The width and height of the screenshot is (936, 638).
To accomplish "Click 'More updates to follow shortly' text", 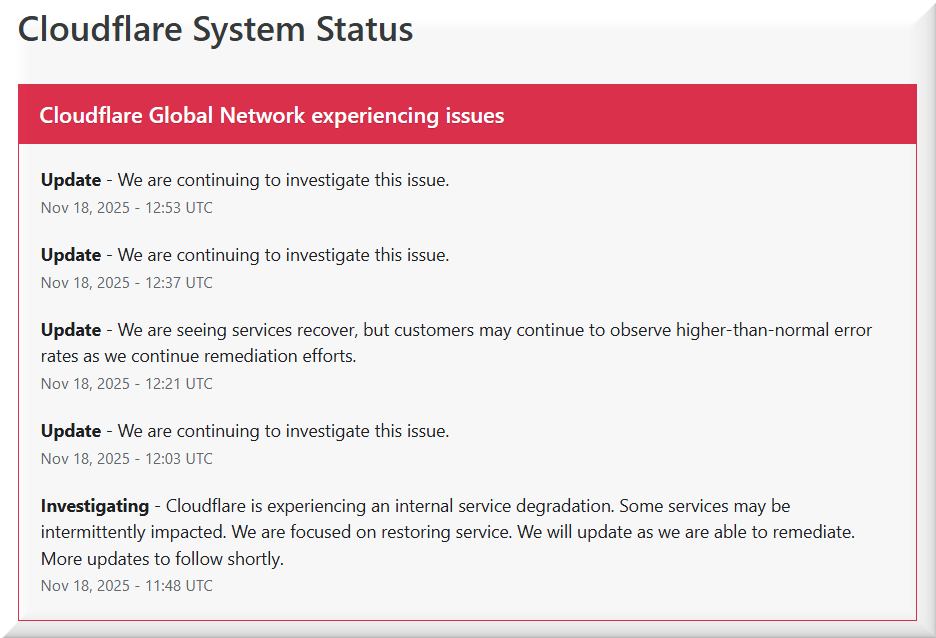I will [x=162, y=559].
